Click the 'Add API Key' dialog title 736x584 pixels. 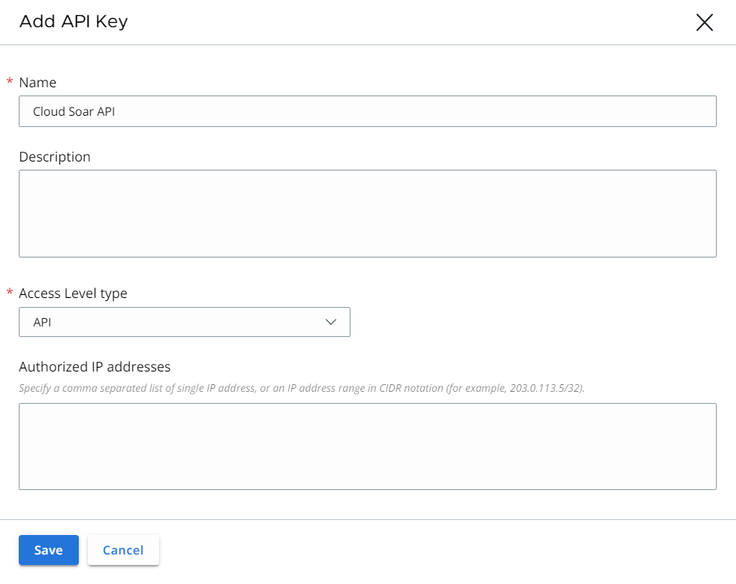tap(73, 22)
